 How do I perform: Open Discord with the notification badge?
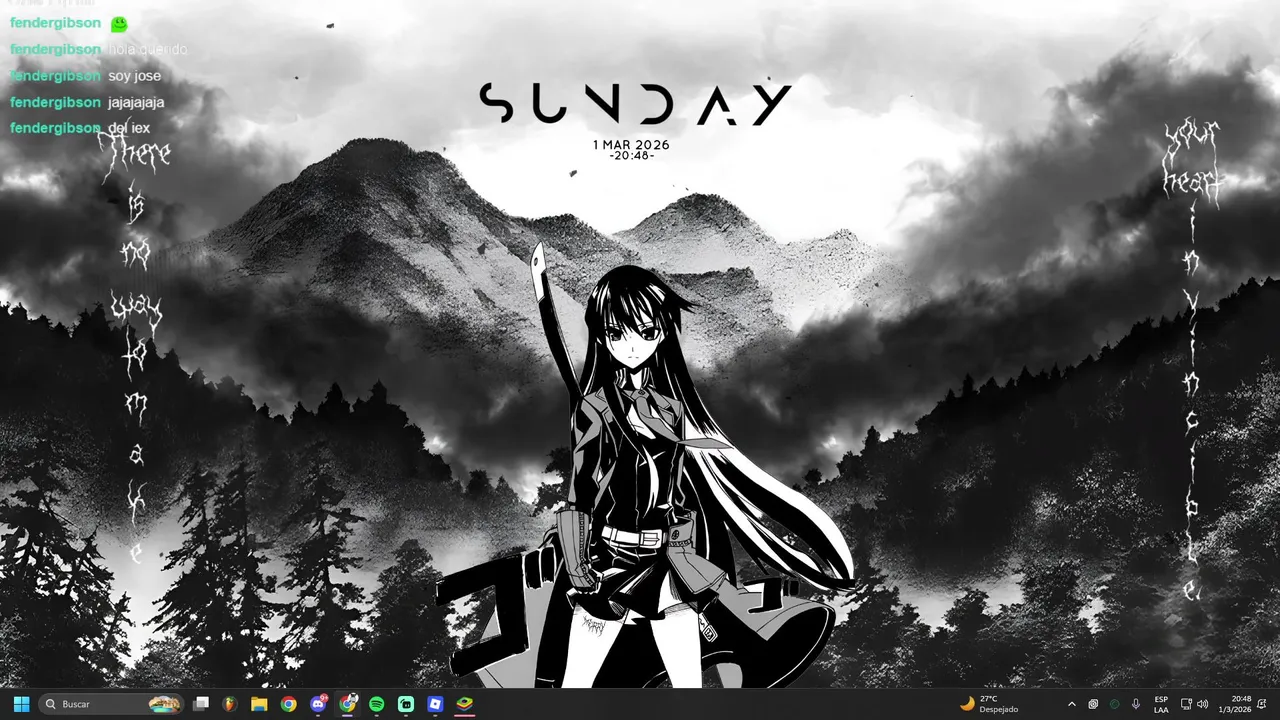click(319, 704)
